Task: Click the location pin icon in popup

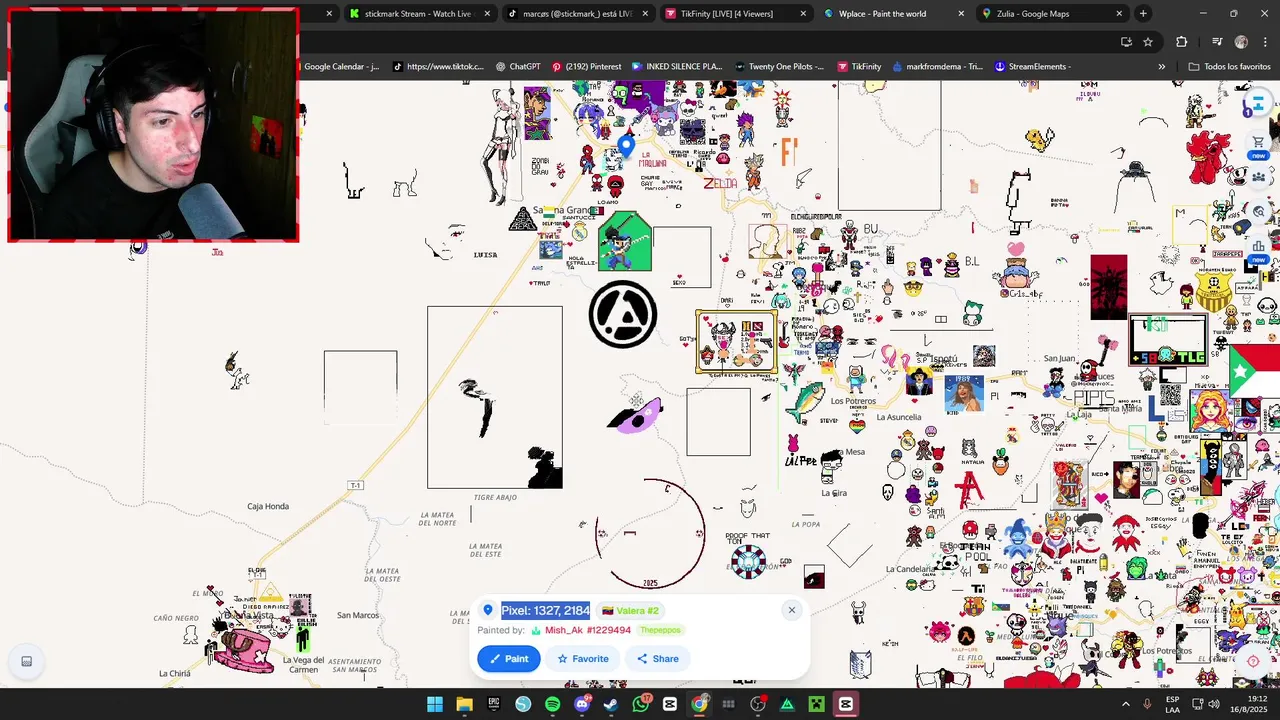Action: (488, 610)
